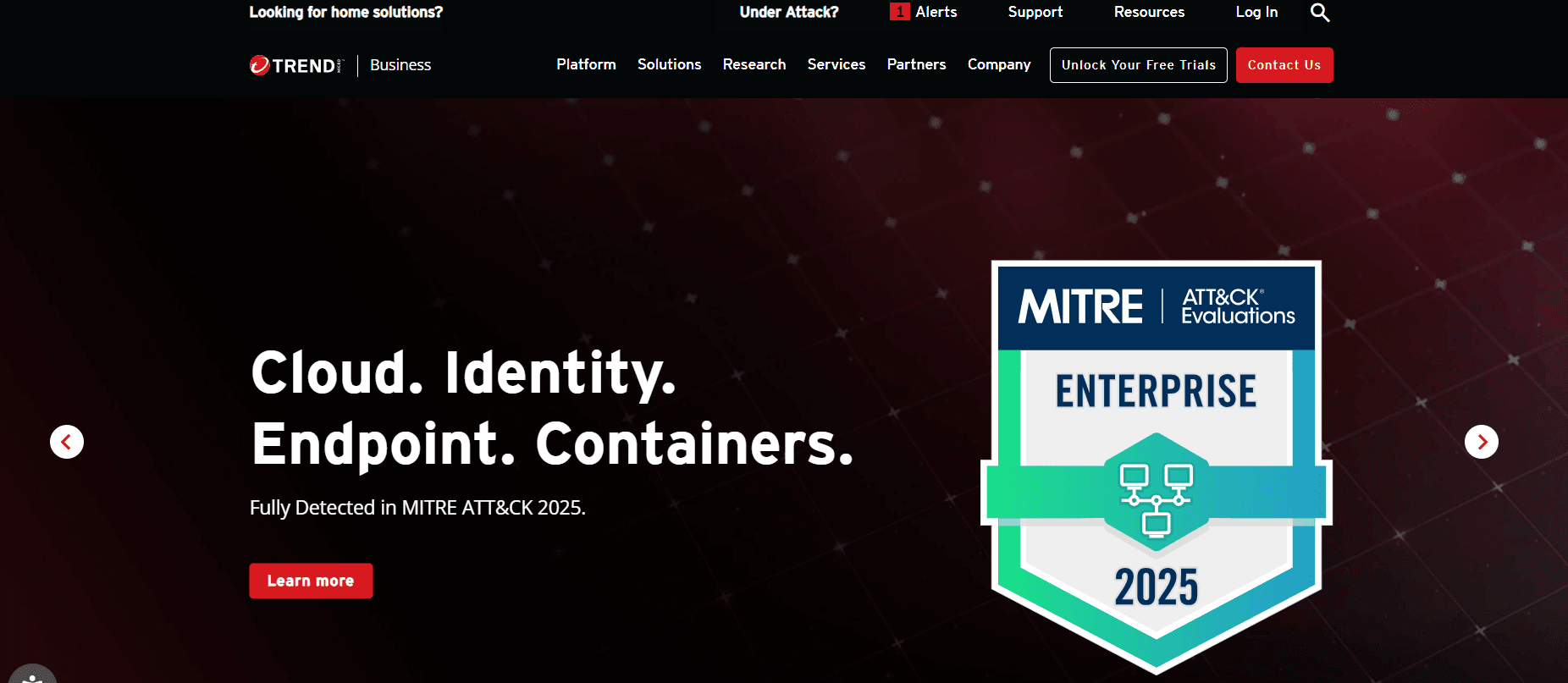1568x683 pixels.
Task: Open the Platform menu
Action: click(x=586, y=64)
